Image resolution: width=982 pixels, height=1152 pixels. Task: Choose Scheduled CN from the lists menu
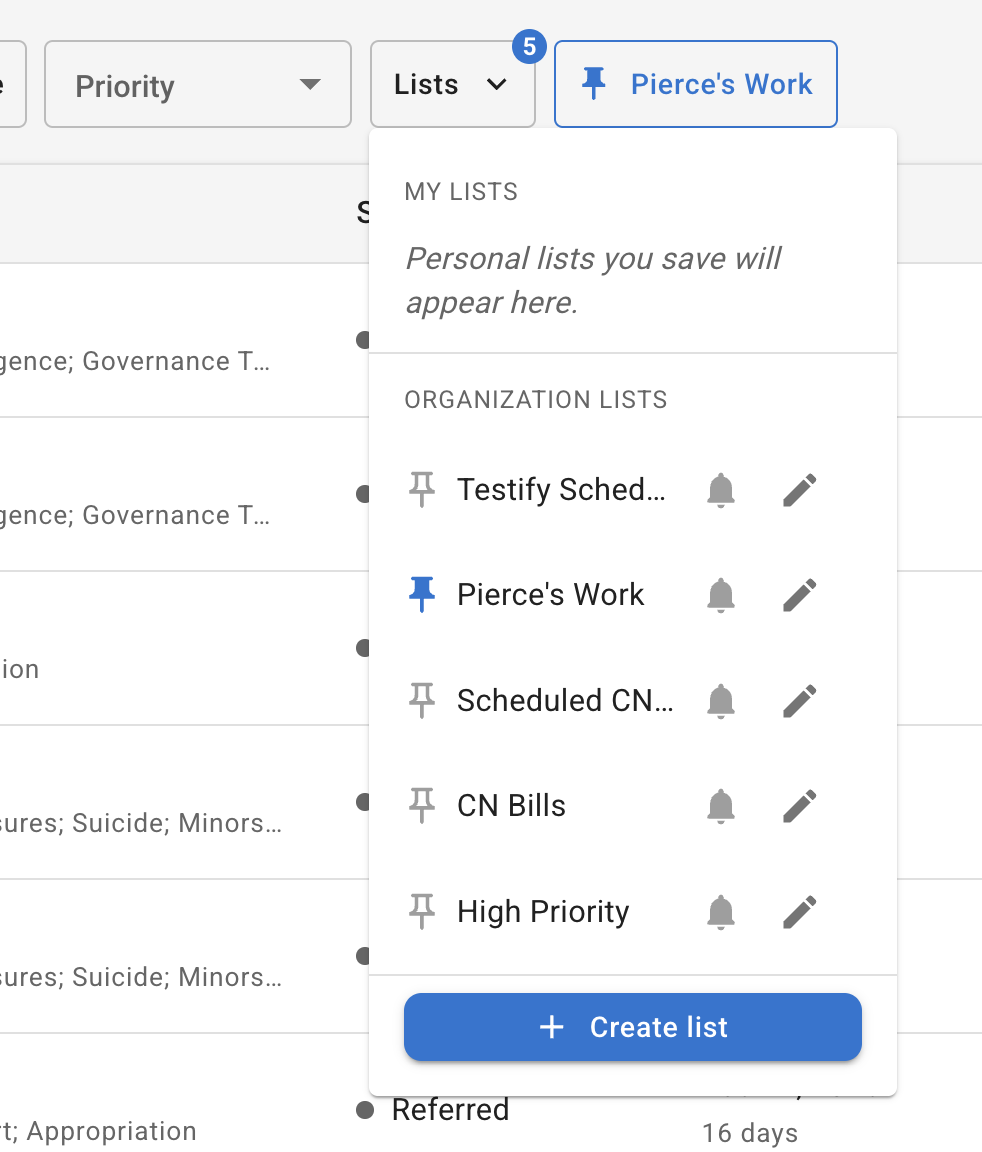tap(565, 700)
